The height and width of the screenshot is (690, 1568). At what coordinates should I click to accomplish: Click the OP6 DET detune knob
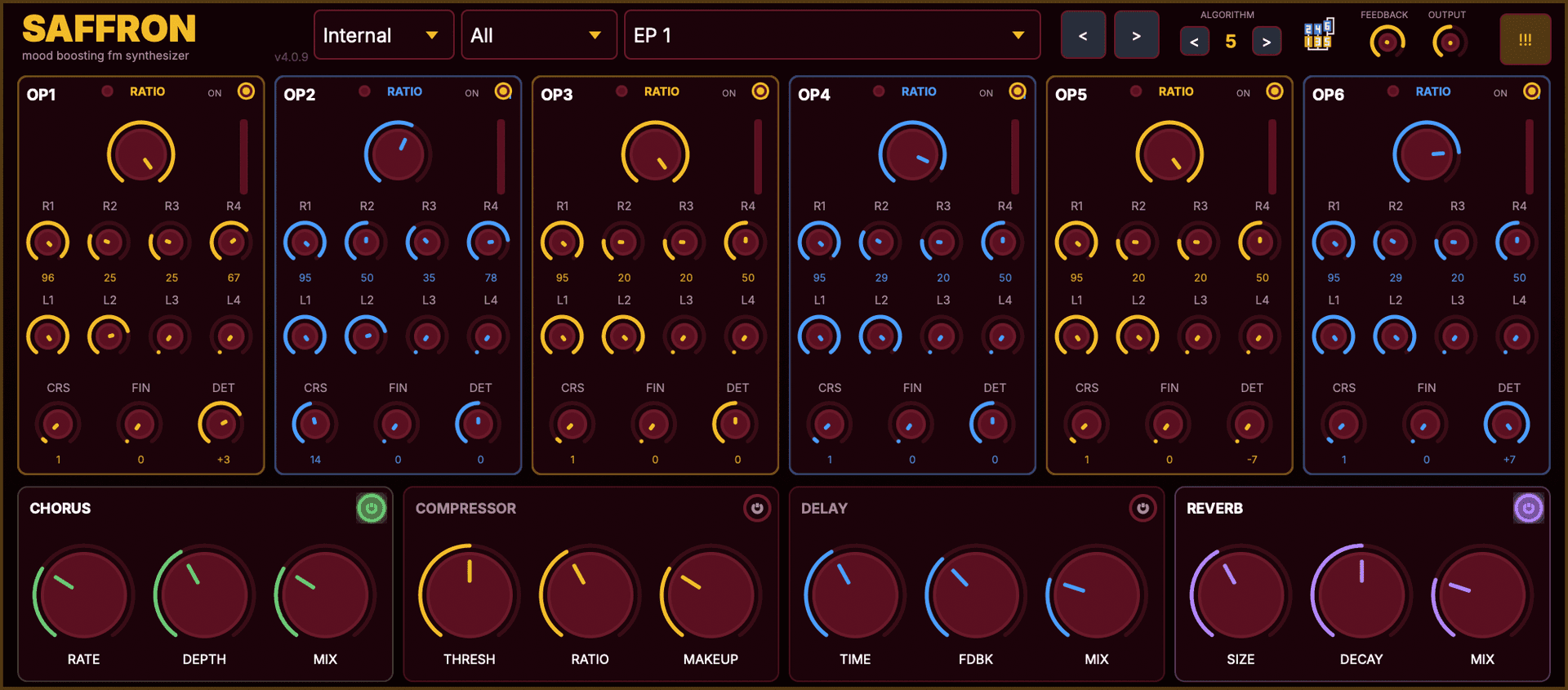[1508, 424]
